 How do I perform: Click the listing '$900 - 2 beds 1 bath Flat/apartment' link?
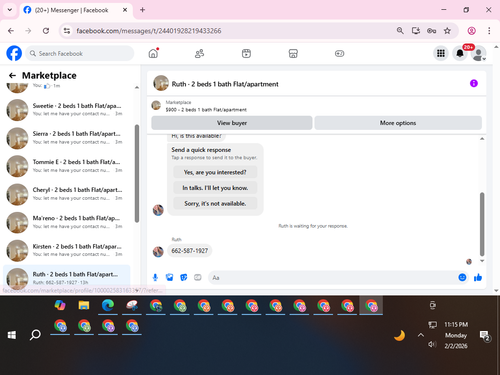pos(206,110)
